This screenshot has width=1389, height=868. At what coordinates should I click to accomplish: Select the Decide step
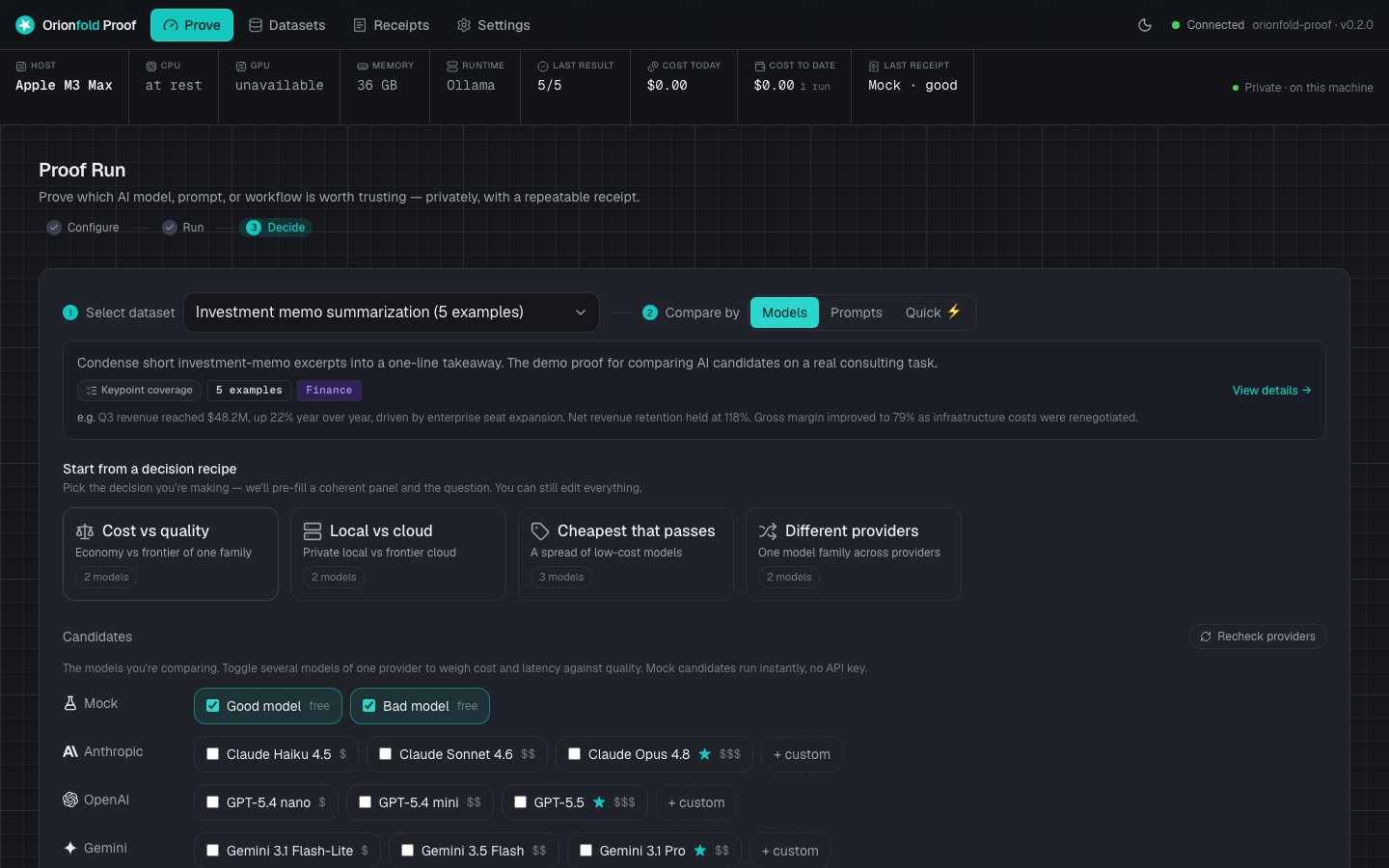pyautogui.click(x=276, y=228)
